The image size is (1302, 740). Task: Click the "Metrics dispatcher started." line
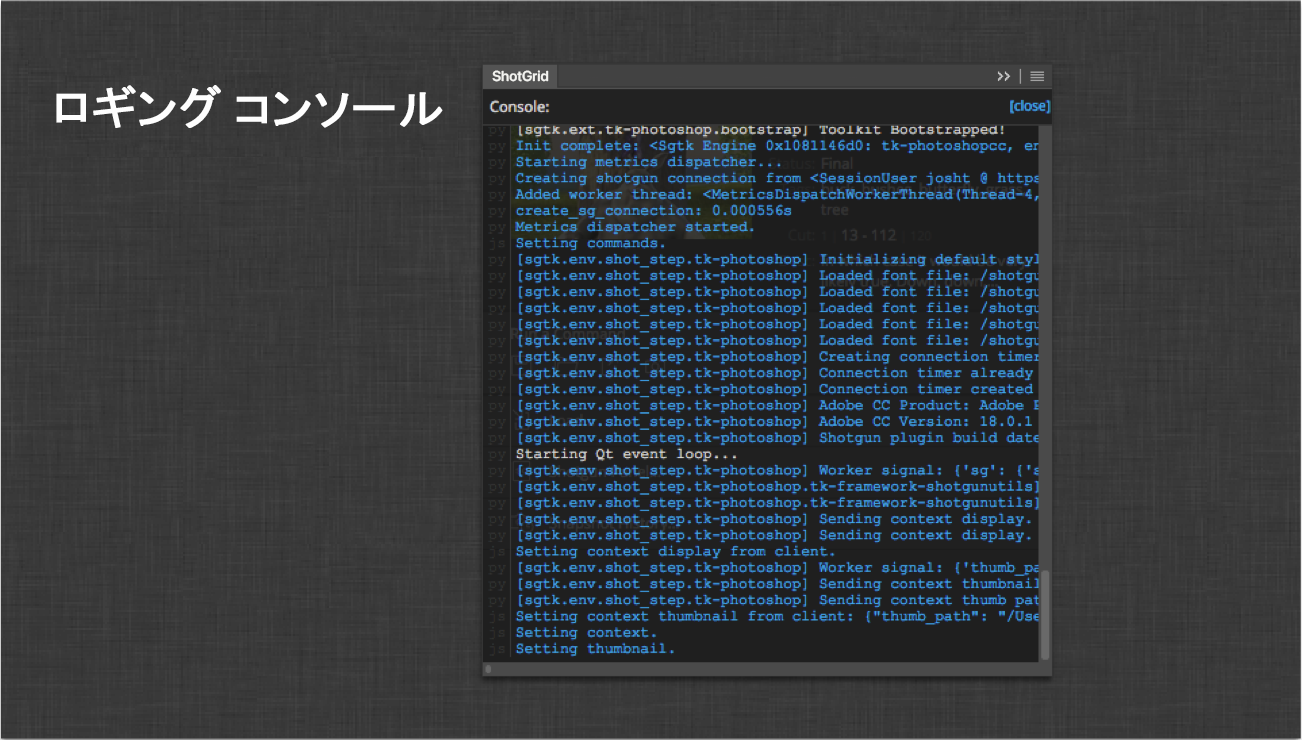click(635, 227)
